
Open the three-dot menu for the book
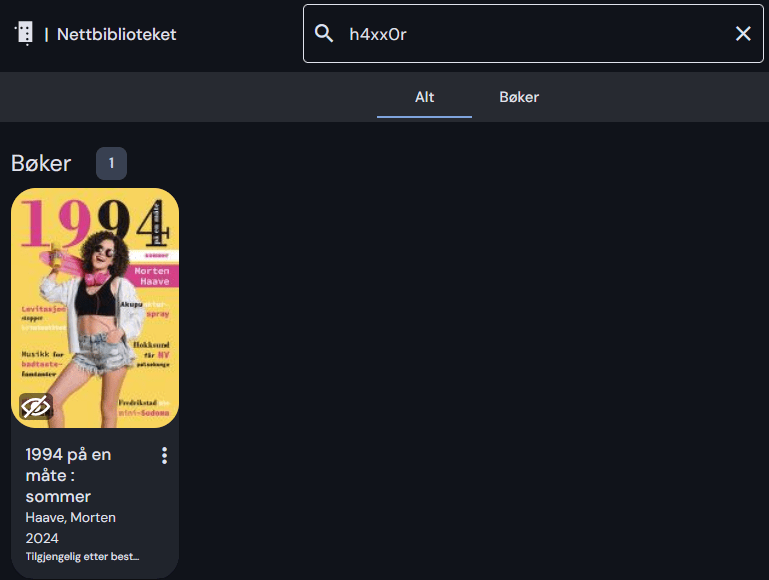164,456
